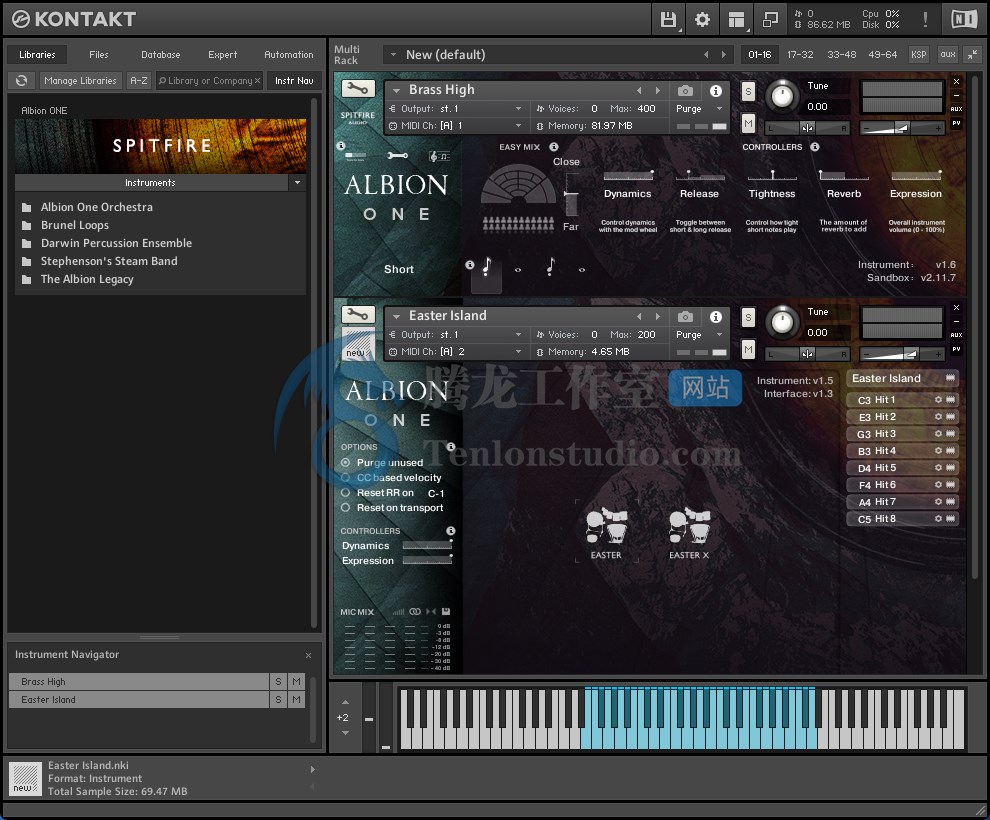Image resolution: width=990 pixels, height=820 pixels.
Task: Open Easter Island instrument name dropdown
Action: click(397, 316)
